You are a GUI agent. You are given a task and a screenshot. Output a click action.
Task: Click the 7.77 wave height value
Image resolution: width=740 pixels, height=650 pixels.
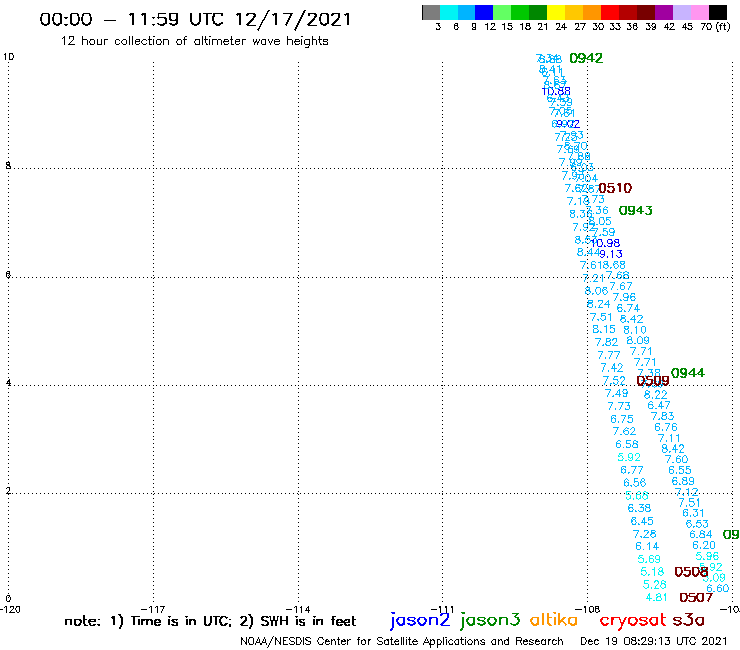pos(609,355)
